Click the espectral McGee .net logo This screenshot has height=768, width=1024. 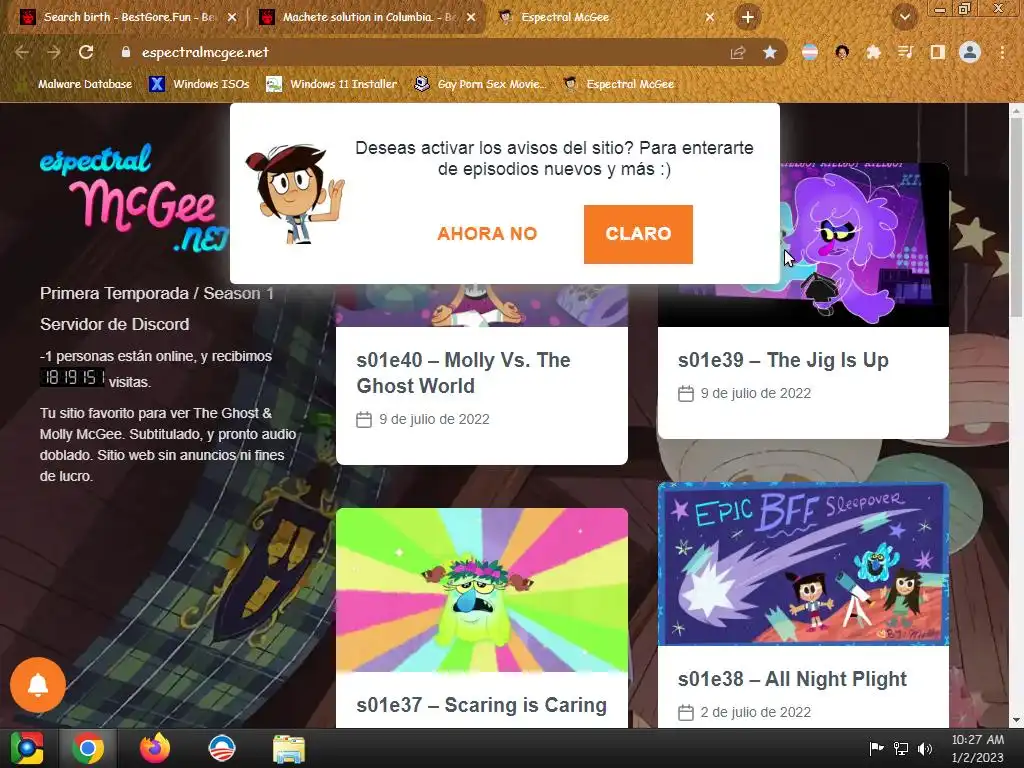(x=134, y=198)
